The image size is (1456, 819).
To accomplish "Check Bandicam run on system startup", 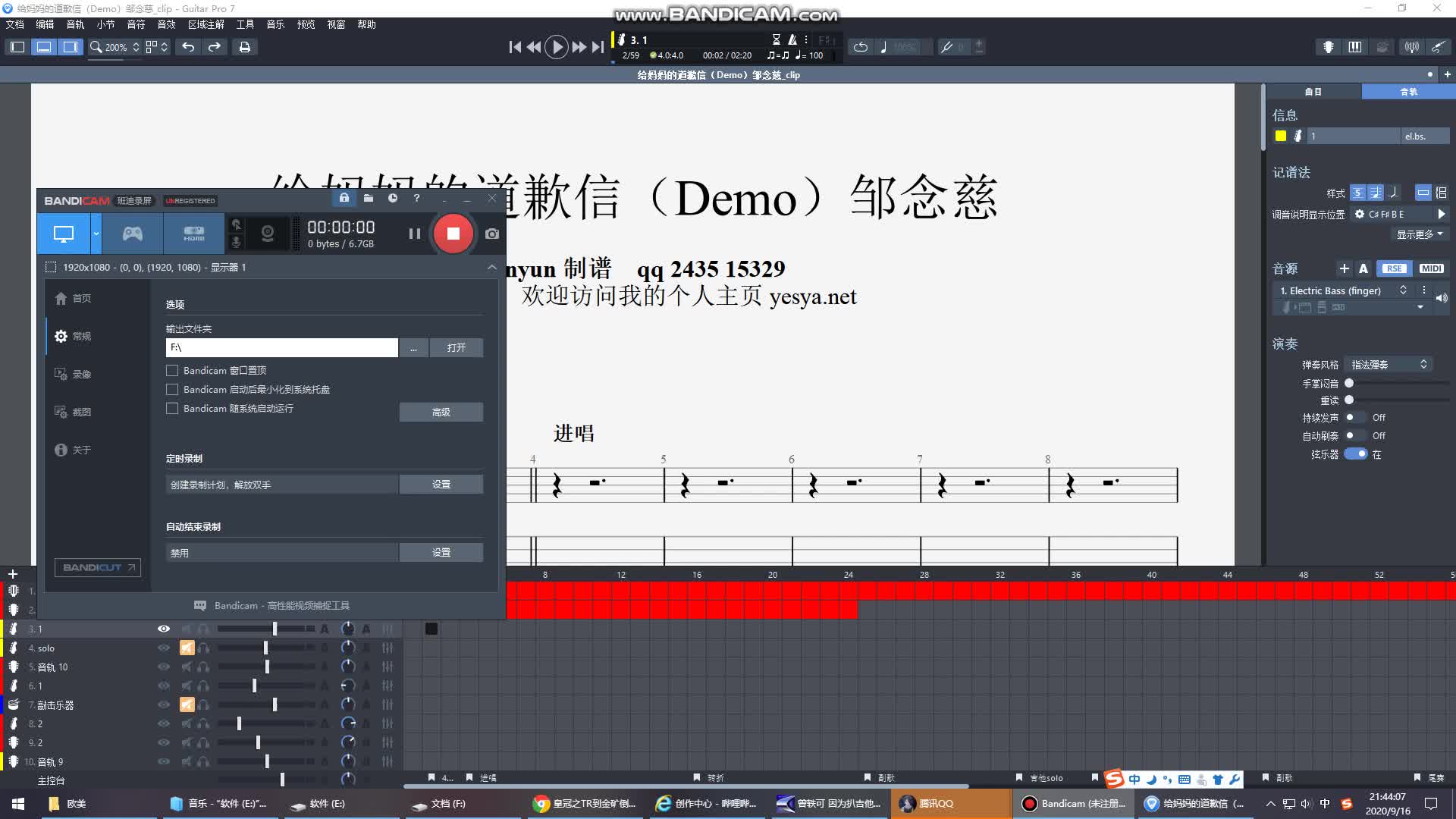I will pyautogui.click(x=172, y=409).
